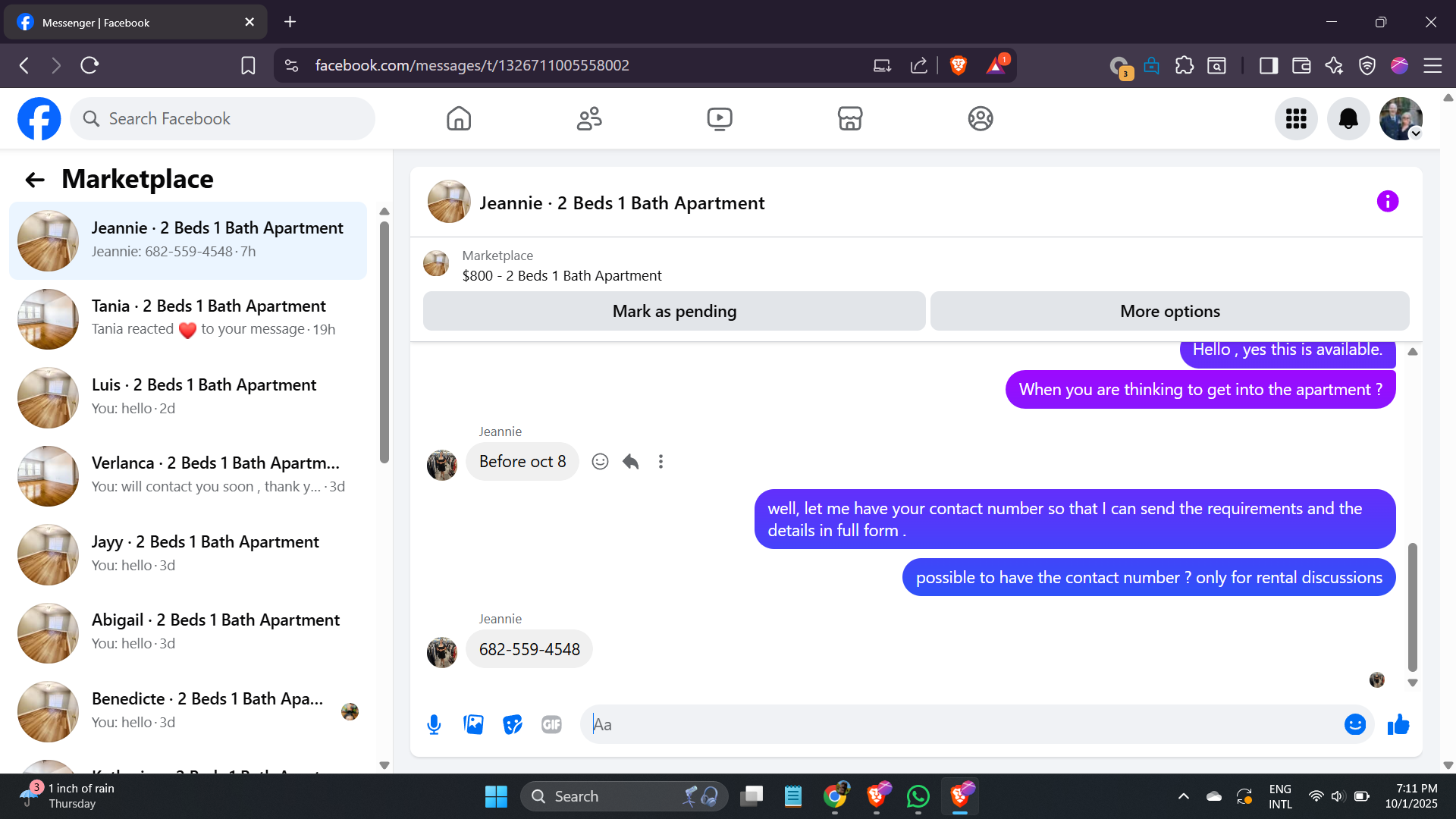Open the weather widget showing 1 inch of rain
Image resolution: width=1456 pixels, height=819 pixels.
click(67, 796)
